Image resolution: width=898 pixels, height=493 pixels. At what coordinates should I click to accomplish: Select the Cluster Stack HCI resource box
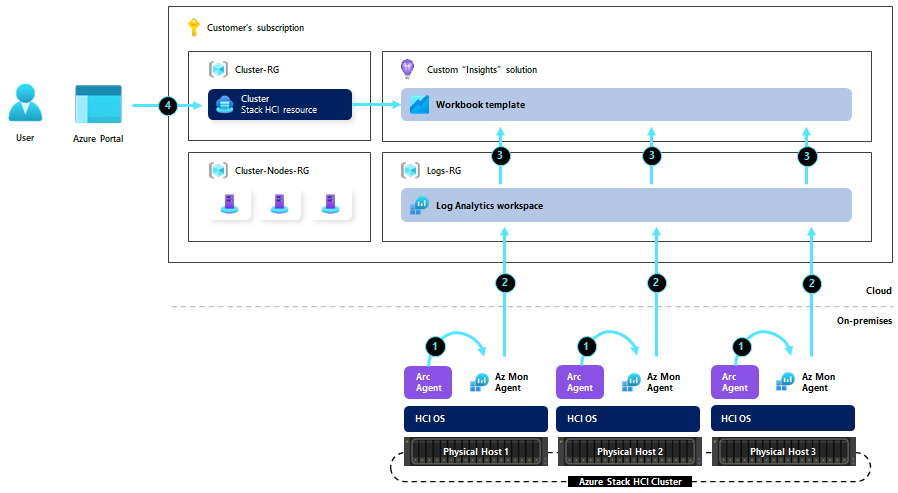[x=280, y=104]
